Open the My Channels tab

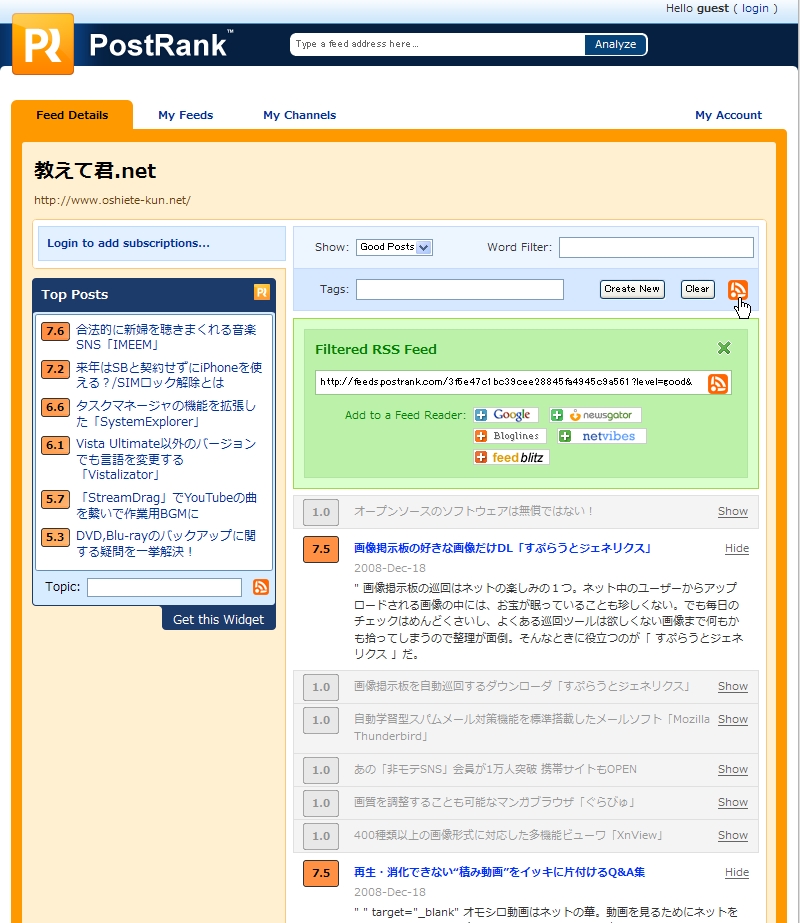(x=300, y=115)
